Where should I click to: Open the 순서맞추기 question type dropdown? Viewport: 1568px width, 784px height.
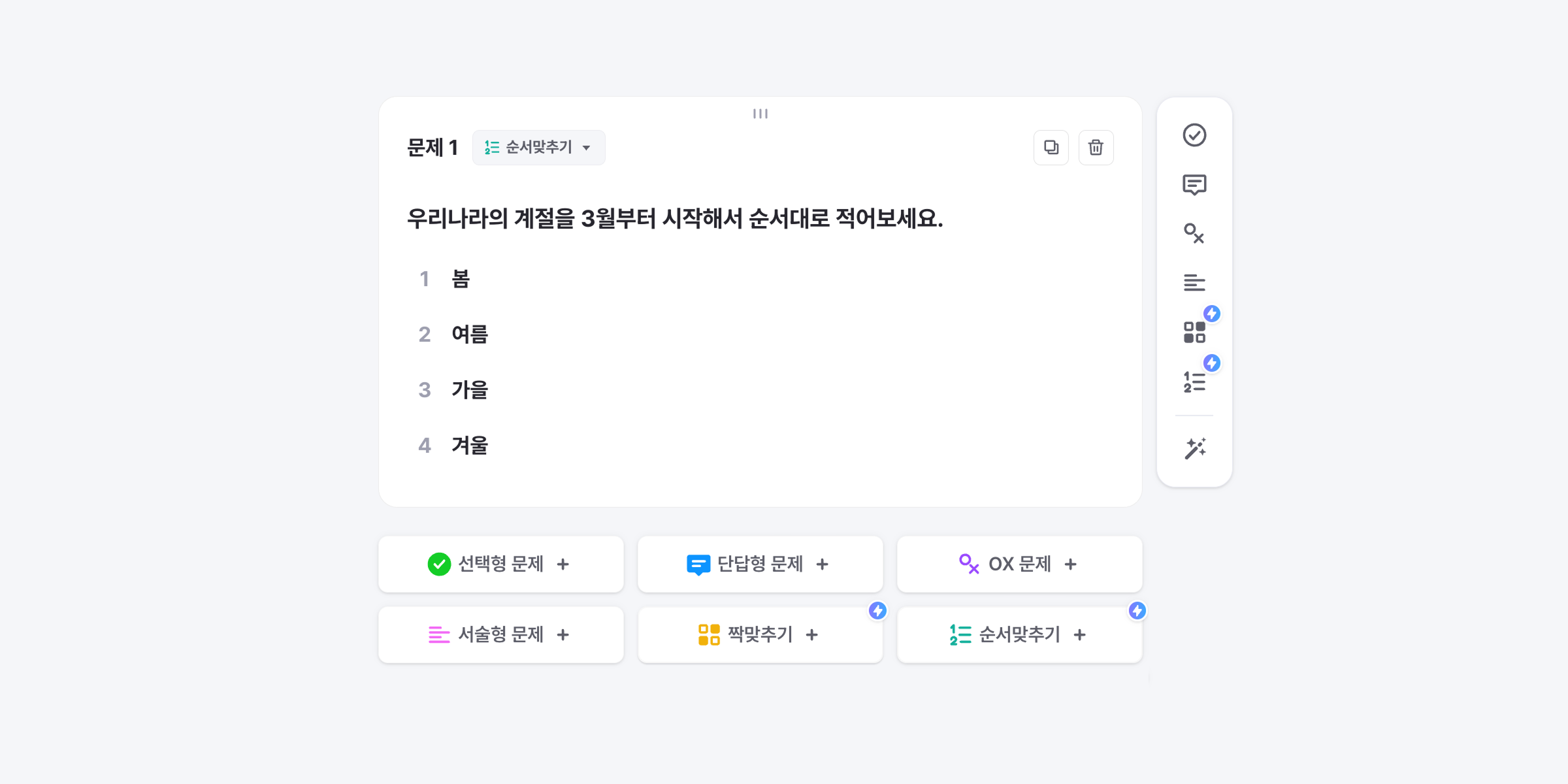click(x=539, y=148)
